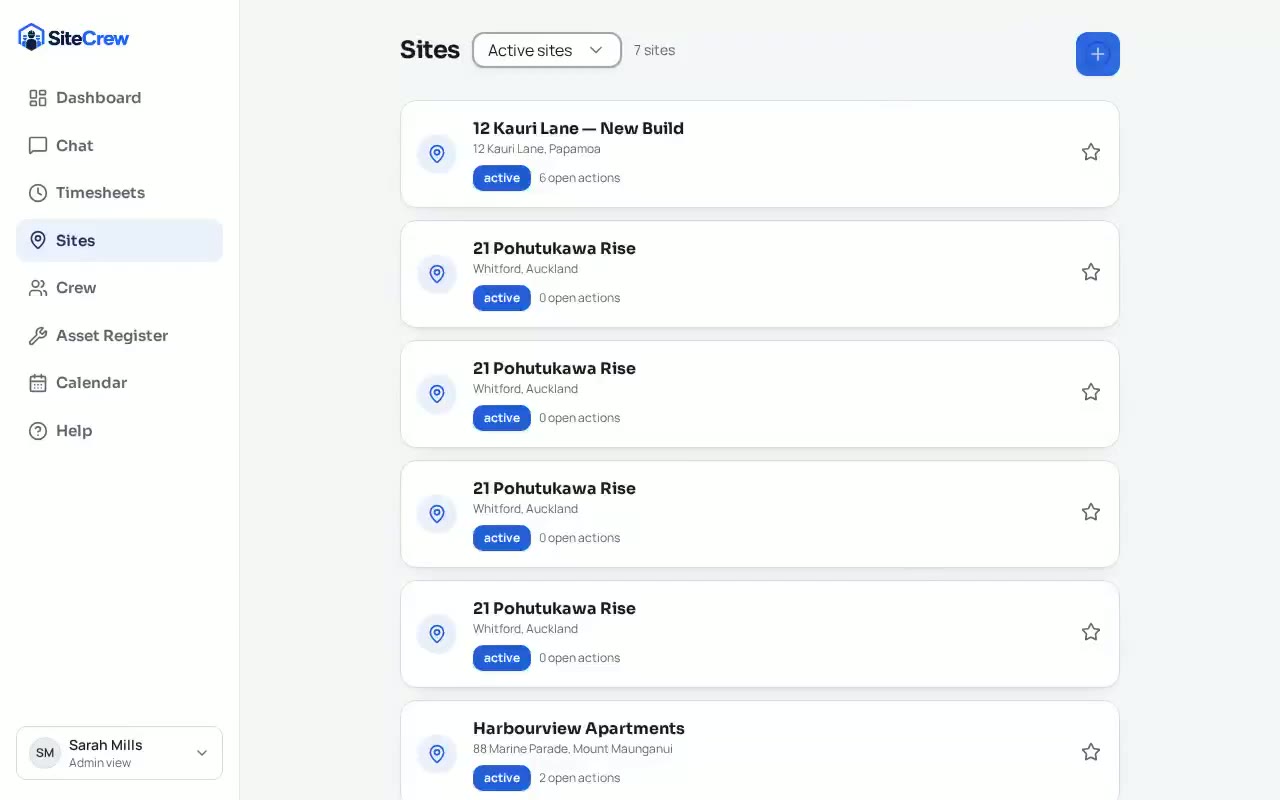Open the Help page
The height and width of the screenshot is (800, 1280).
[119, 431]
